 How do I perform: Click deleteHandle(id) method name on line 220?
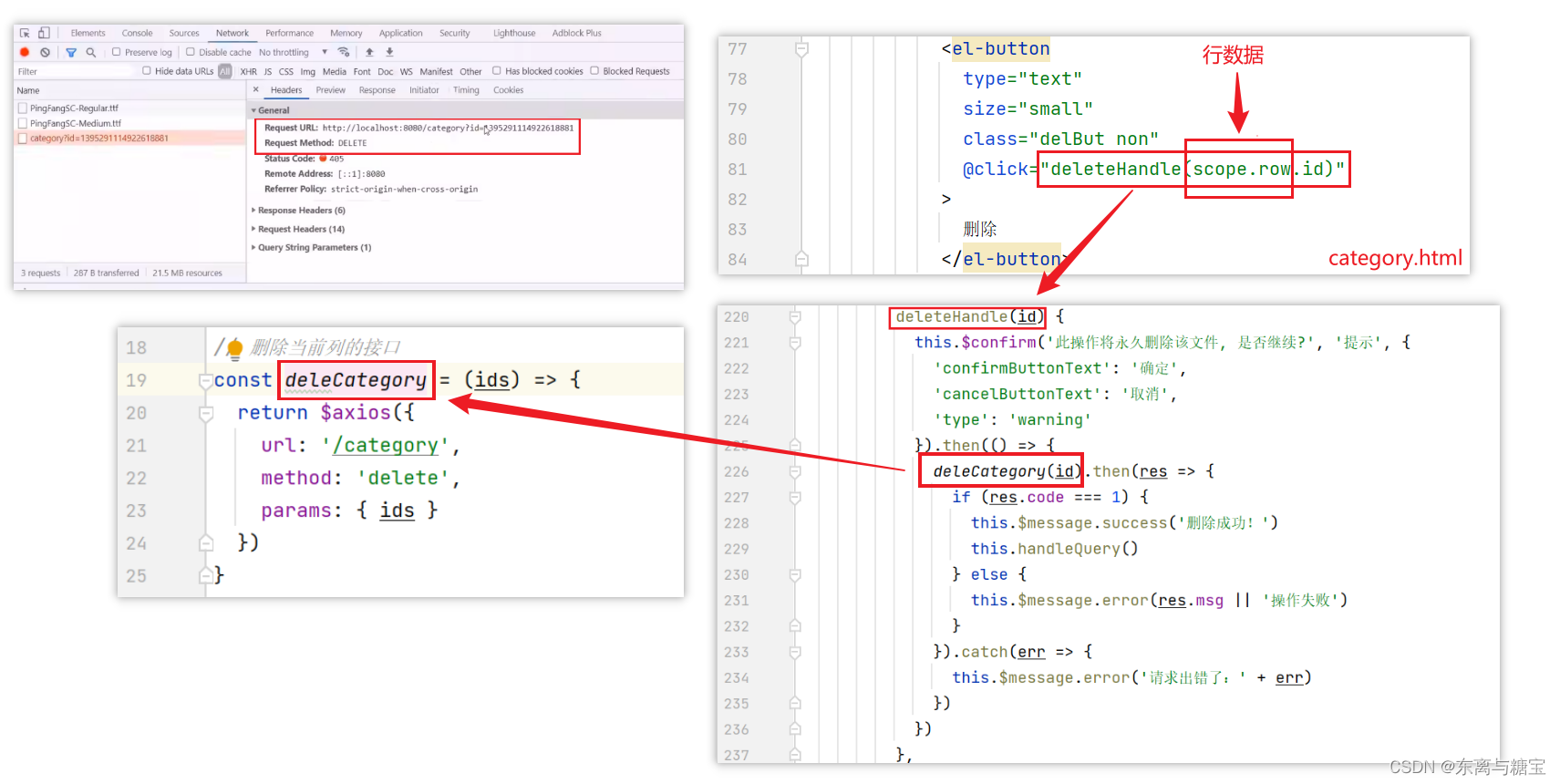click(x=967, y=316)
